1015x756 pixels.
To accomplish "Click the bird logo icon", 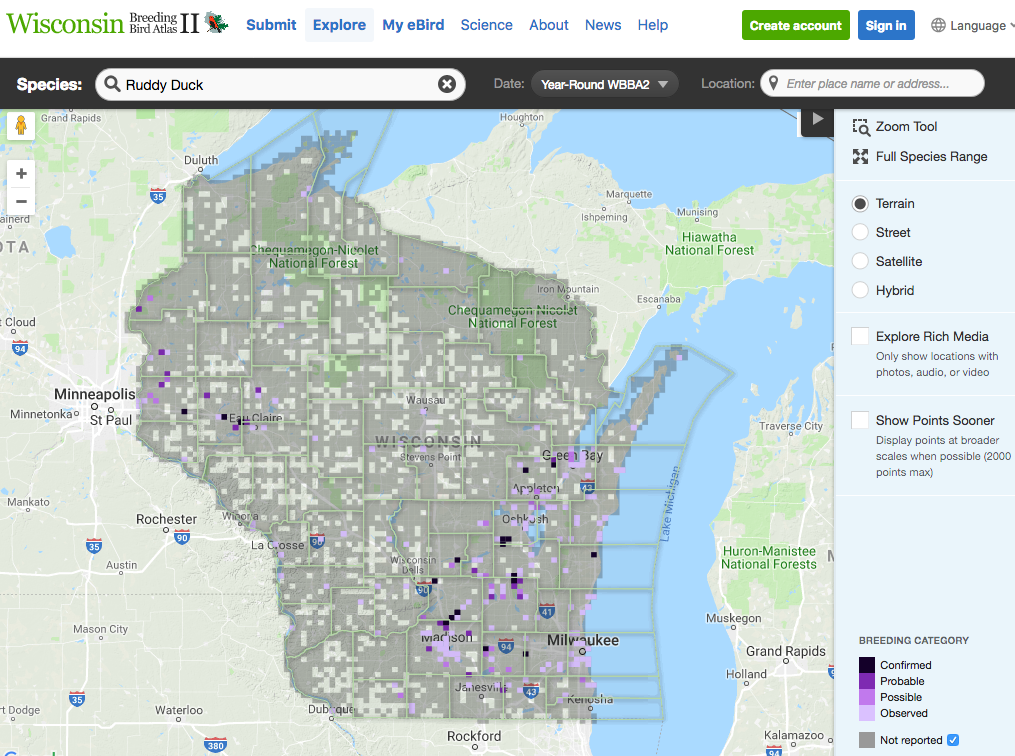I will pyautogui.click(x=217, y=23).
